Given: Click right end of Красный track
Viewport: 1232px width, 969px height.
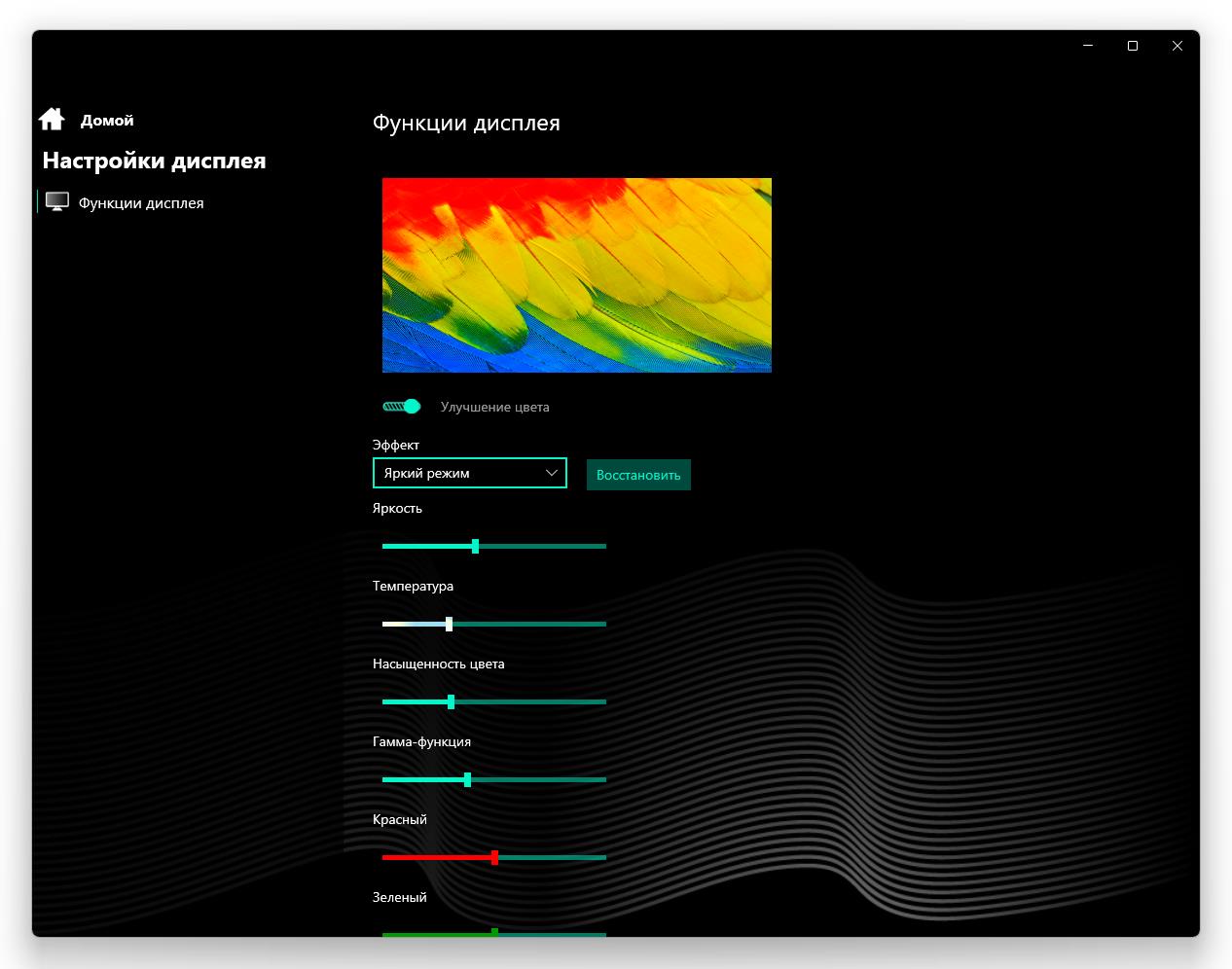Looking at the screenshot, I should pos(603,857).
